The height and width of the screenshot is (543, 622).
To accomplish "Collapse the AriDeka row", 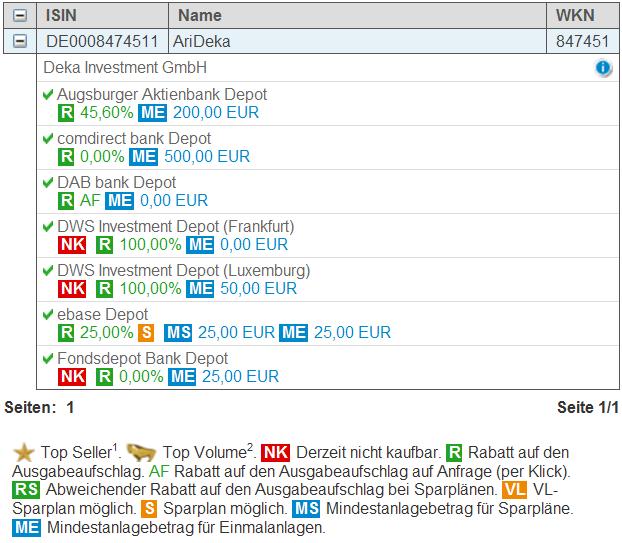I will click(20, 41).
